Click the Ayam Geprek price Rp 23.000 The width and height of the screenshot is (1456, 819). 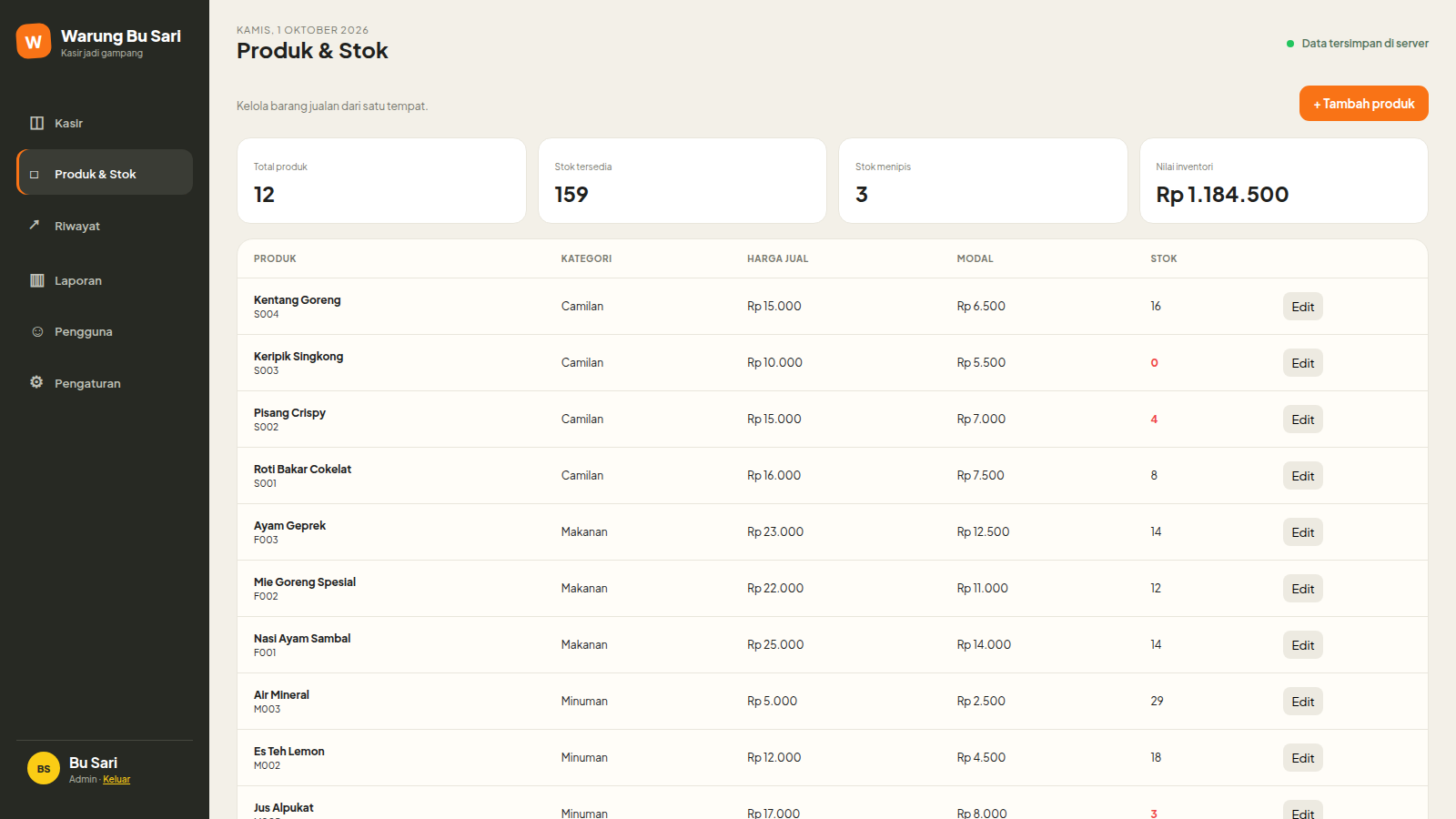point(775,531)
